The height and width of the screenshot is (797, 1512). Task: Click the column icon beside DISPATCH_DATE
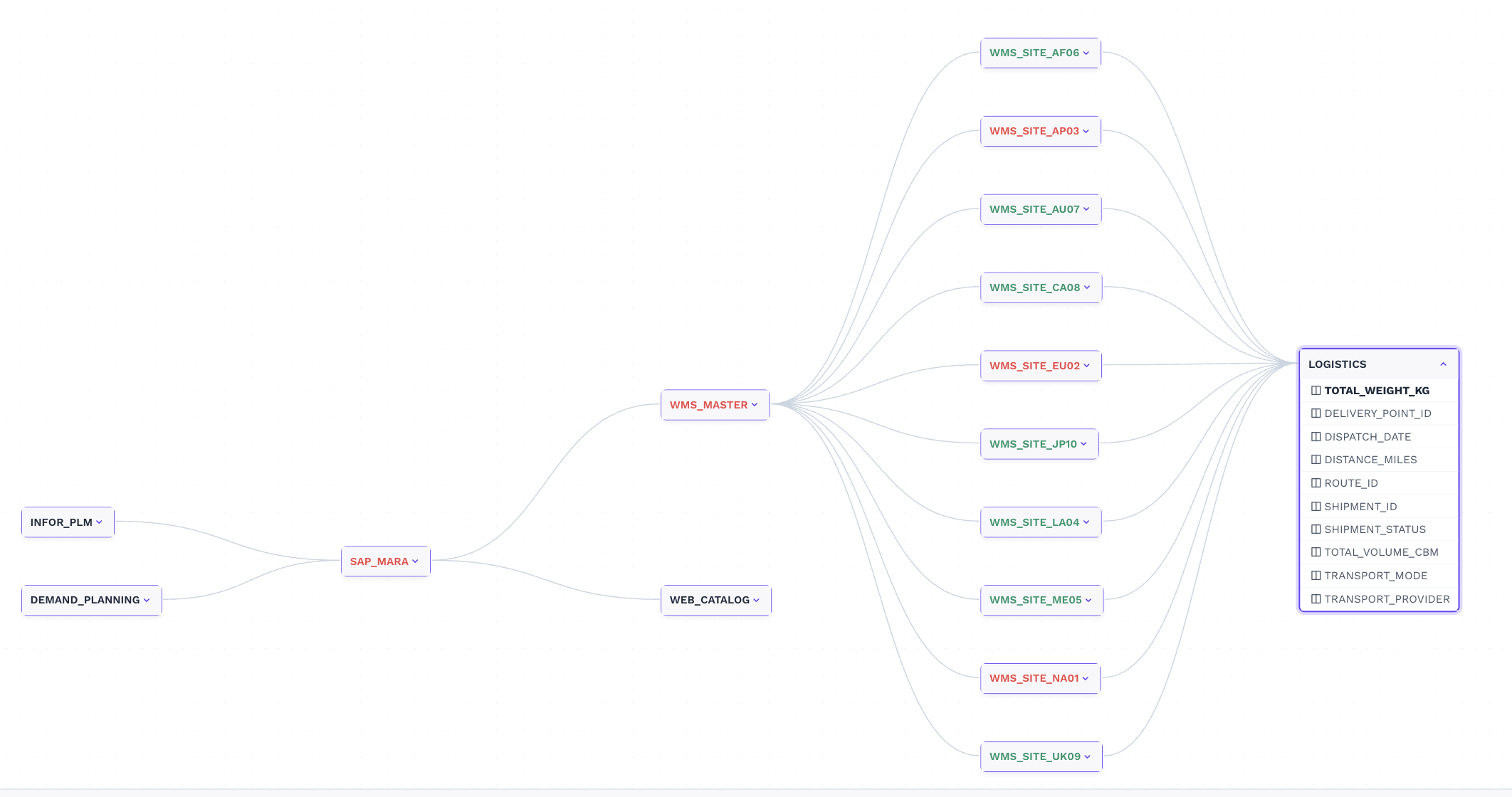(1316, 436)
